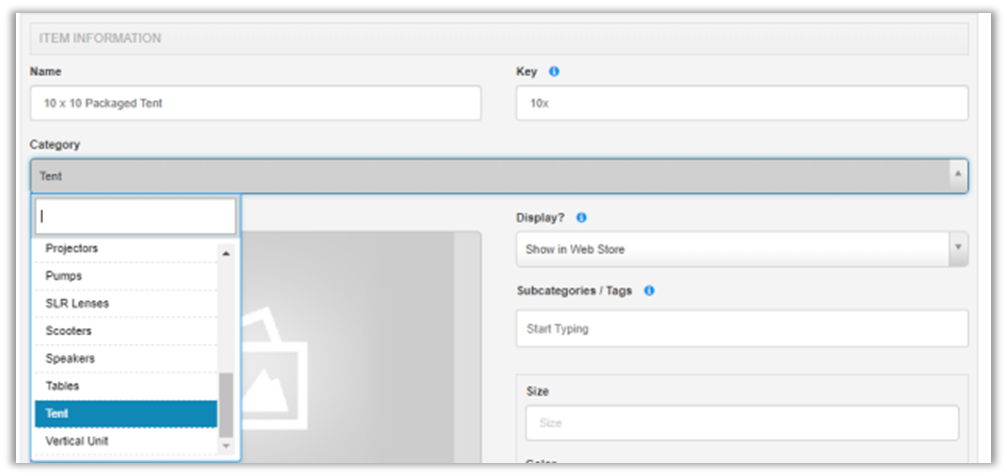The image size is (1007, 476).
Task: Click the Name field with 10 x 10 Packaged Tent
Action: pos(255,103)
